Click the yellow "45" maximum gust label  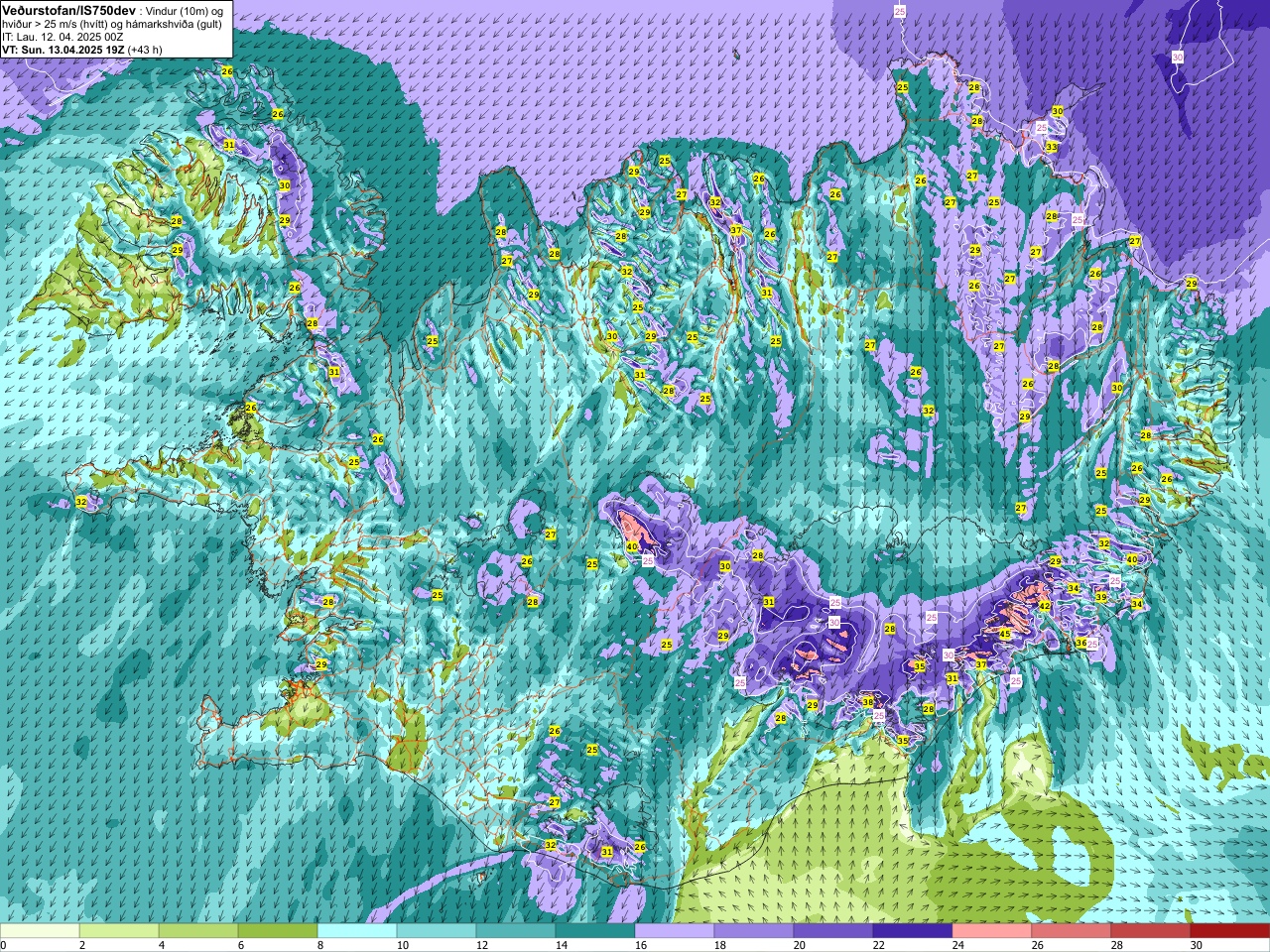[1004, 635]
